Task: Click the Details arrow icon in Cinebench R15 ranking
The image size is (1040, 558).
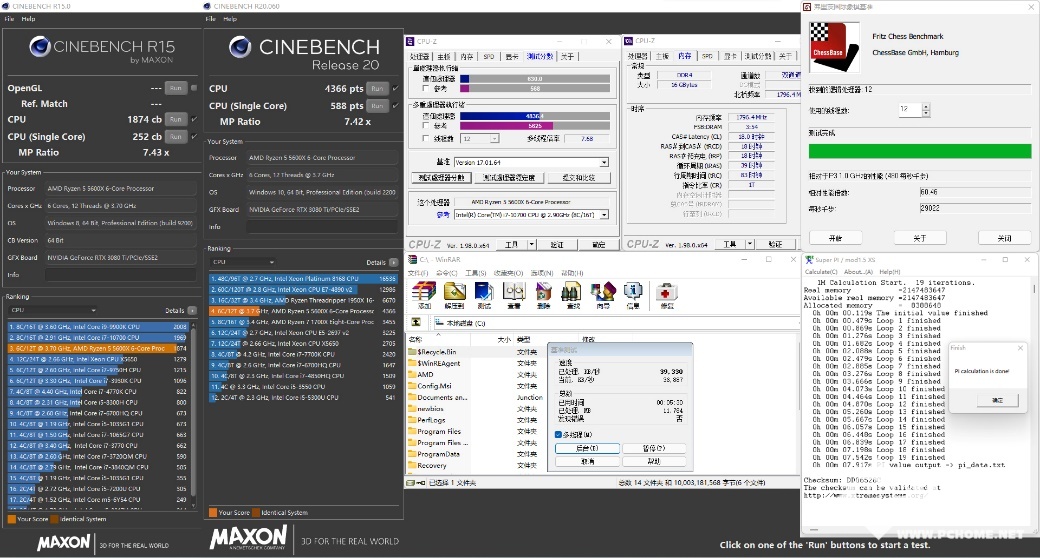Action: [192, 311]
